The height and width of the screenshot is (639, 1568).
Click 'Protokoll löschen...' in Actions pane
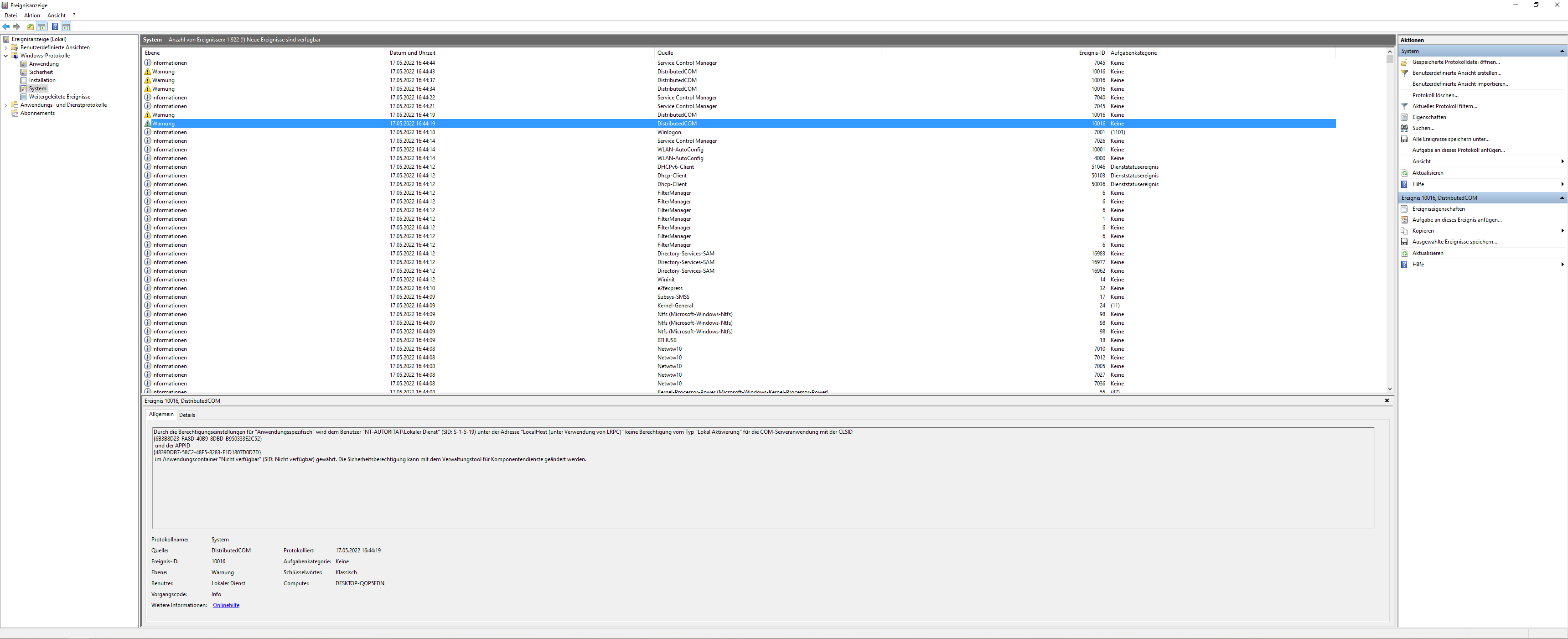[1435, 95]
